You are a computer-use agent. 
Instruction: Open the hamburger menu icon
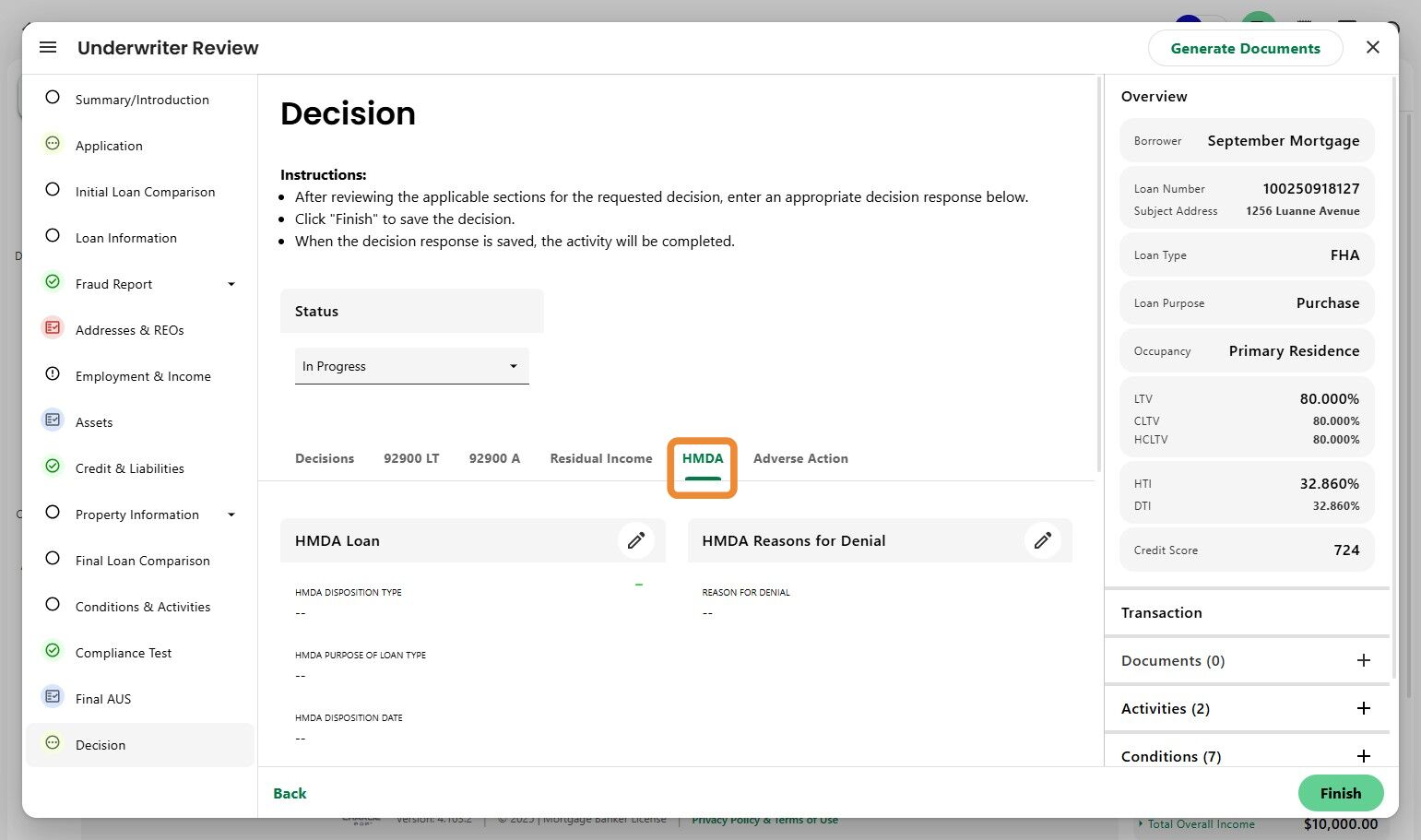pyautogui.click(x=48, y=48)
